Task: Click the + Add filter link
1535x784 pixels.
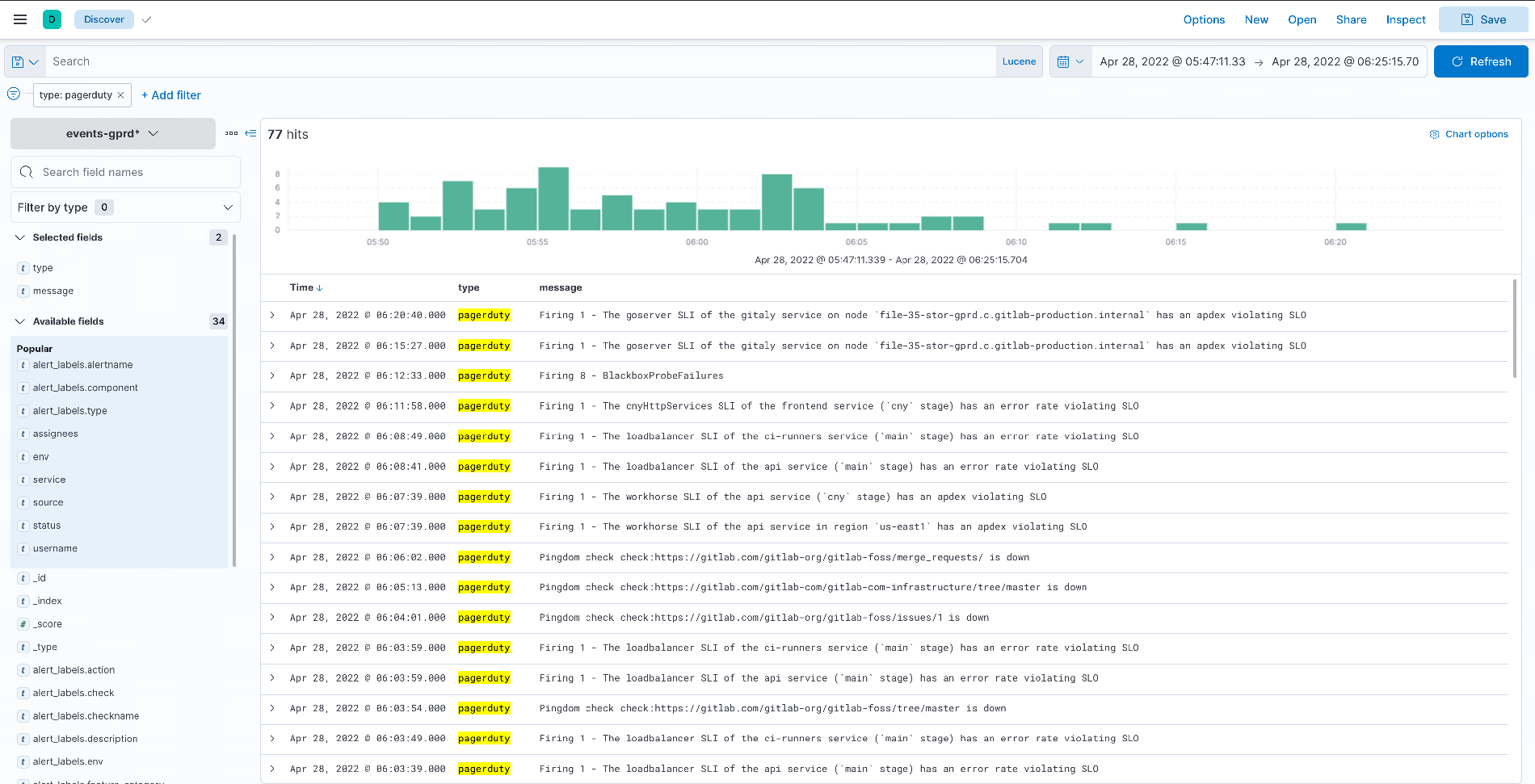Action: coord(170,95)
